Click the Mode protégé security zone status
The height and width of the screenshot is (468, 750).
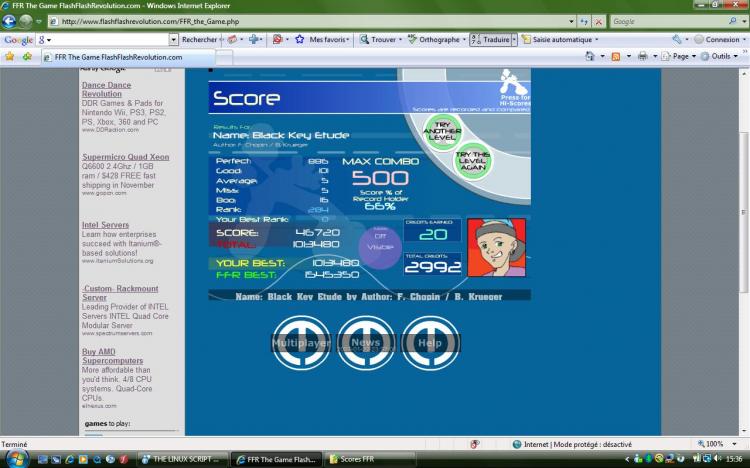coord(577,444)
